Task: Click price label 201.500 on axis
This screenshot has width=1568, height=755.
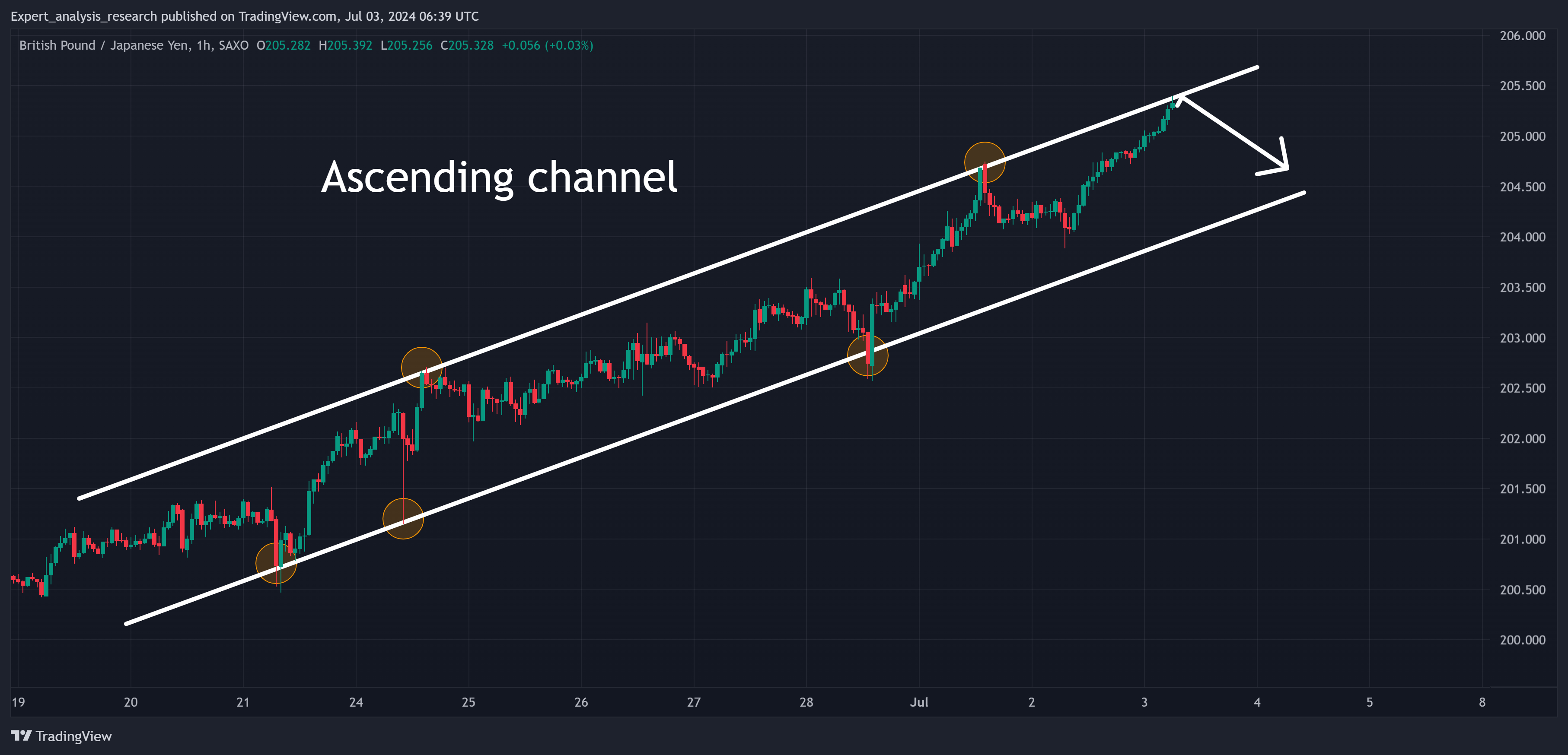Action: [1522, 489]
